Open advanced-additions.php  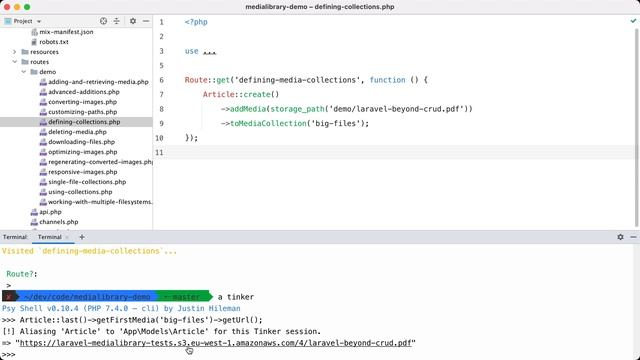84,92
